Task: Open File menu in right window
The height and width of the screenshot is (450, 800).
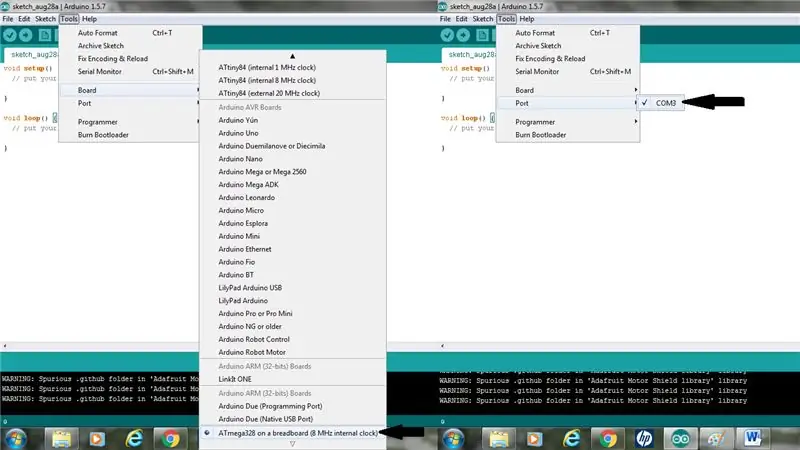Action: tap(445, 19)
